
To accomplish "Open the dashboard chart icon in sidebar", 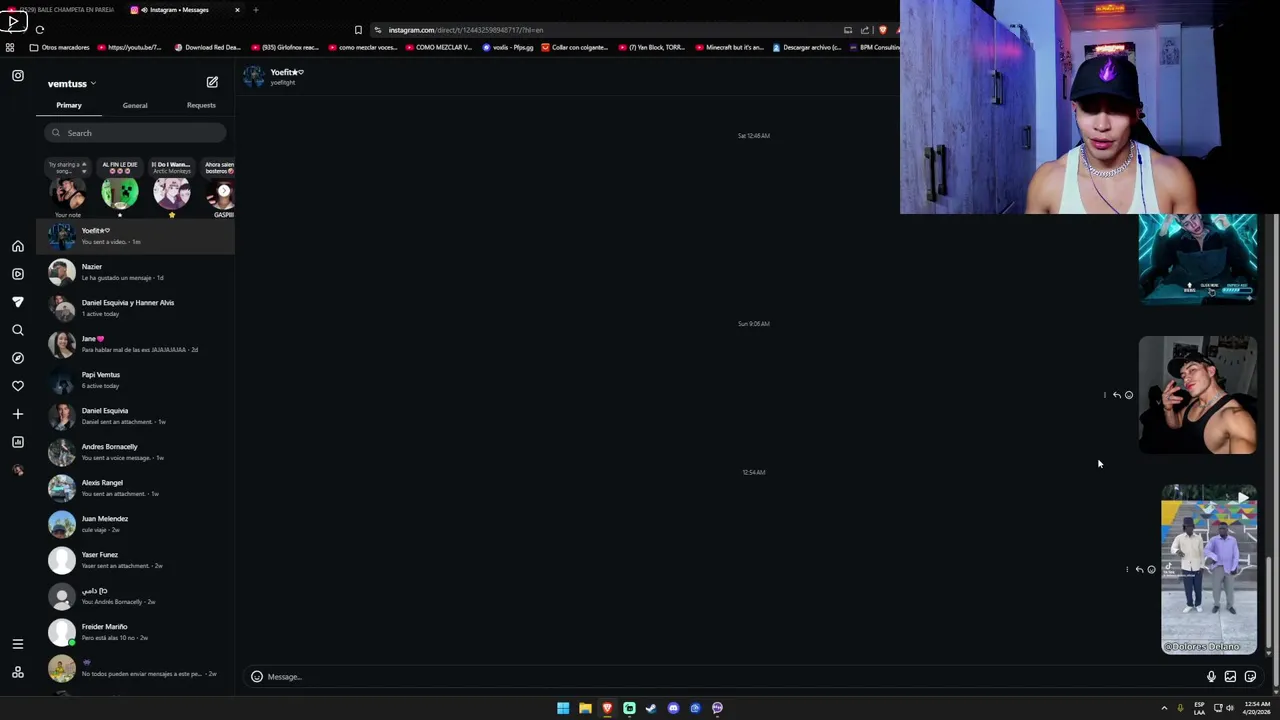I will coord(18,442).
